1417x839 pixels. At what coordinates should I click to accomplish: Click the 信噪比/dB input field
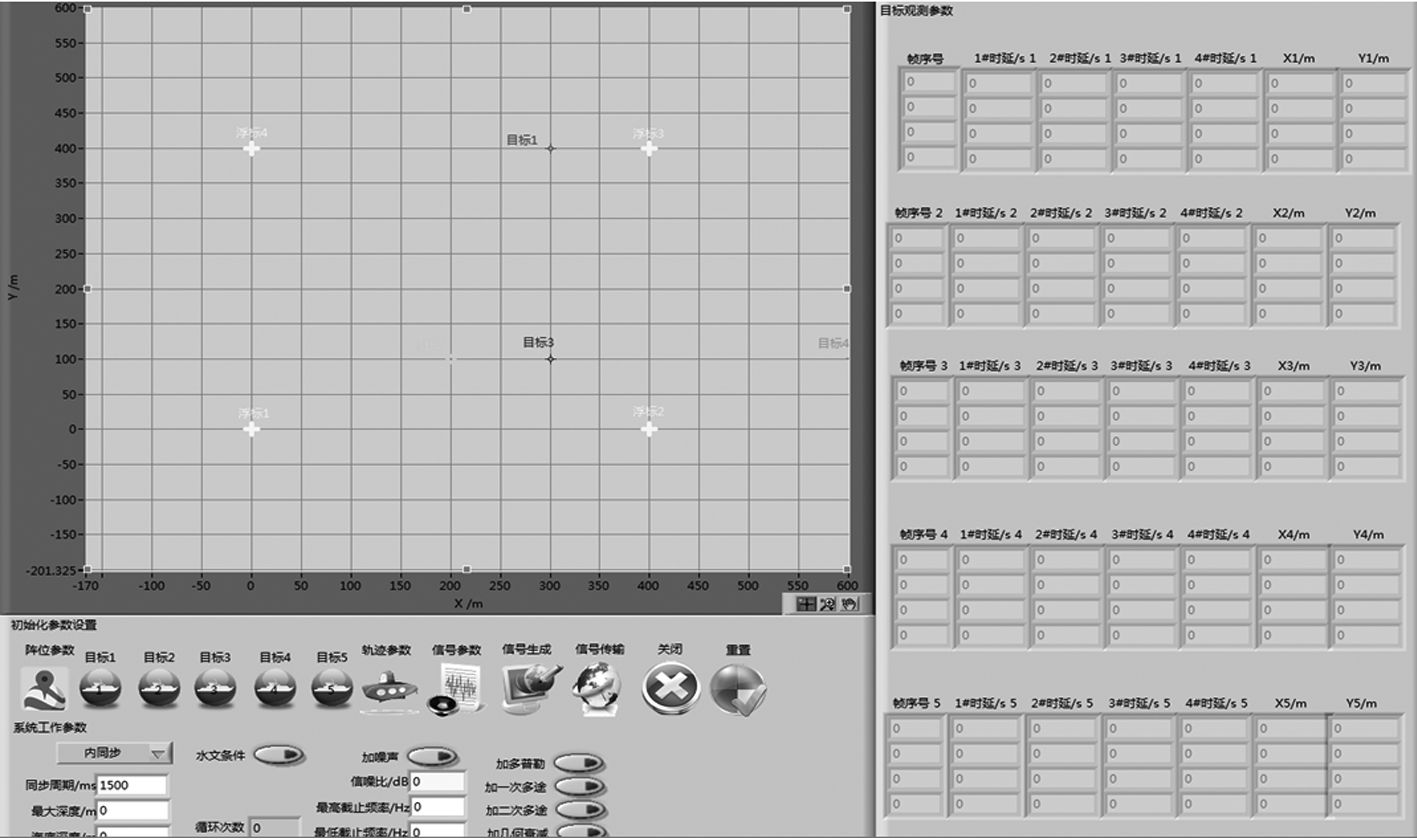pos(437,781)
